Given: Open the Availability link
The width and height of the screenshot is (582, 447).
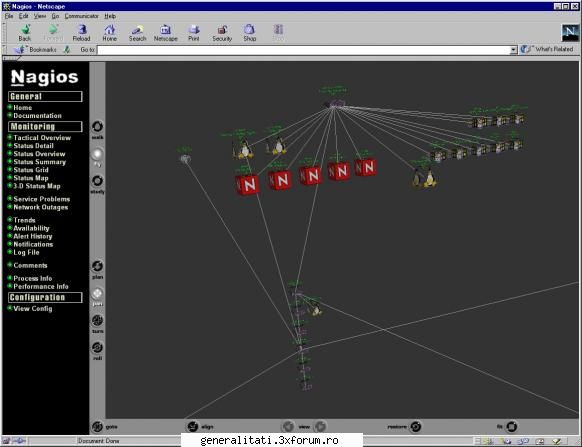Looking at the screenshot, I should 31,229.
